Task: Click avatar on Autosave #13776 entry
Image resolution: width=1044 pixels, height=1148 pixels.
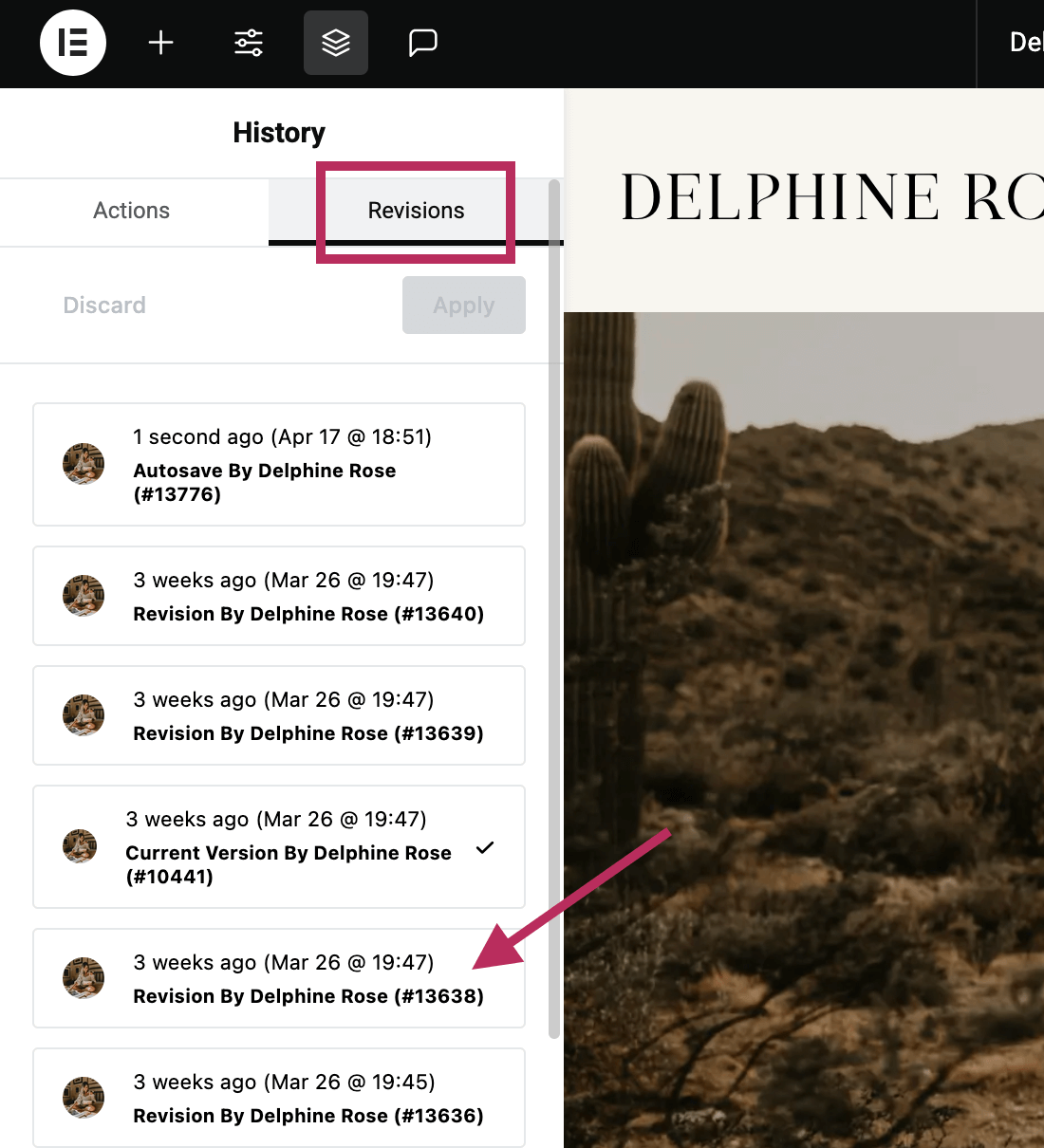Action: (84, 464)
